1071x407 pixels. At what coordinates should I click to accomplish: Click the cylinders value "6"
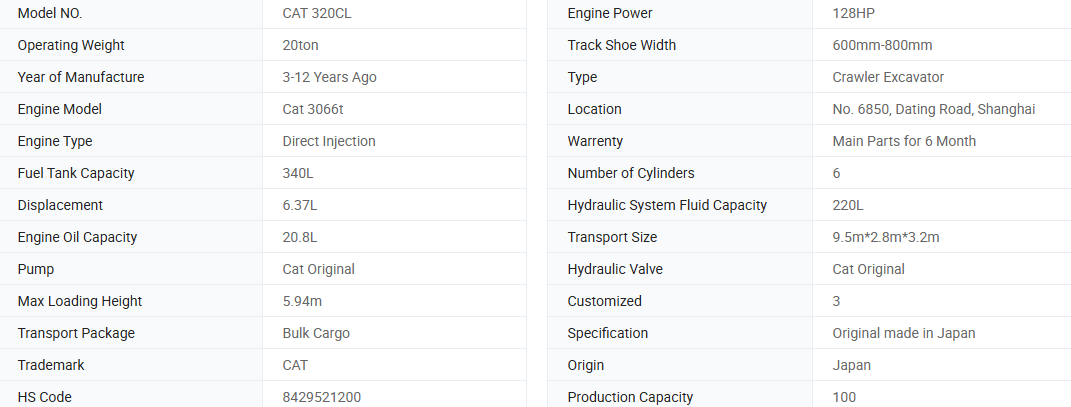point(837,173)
